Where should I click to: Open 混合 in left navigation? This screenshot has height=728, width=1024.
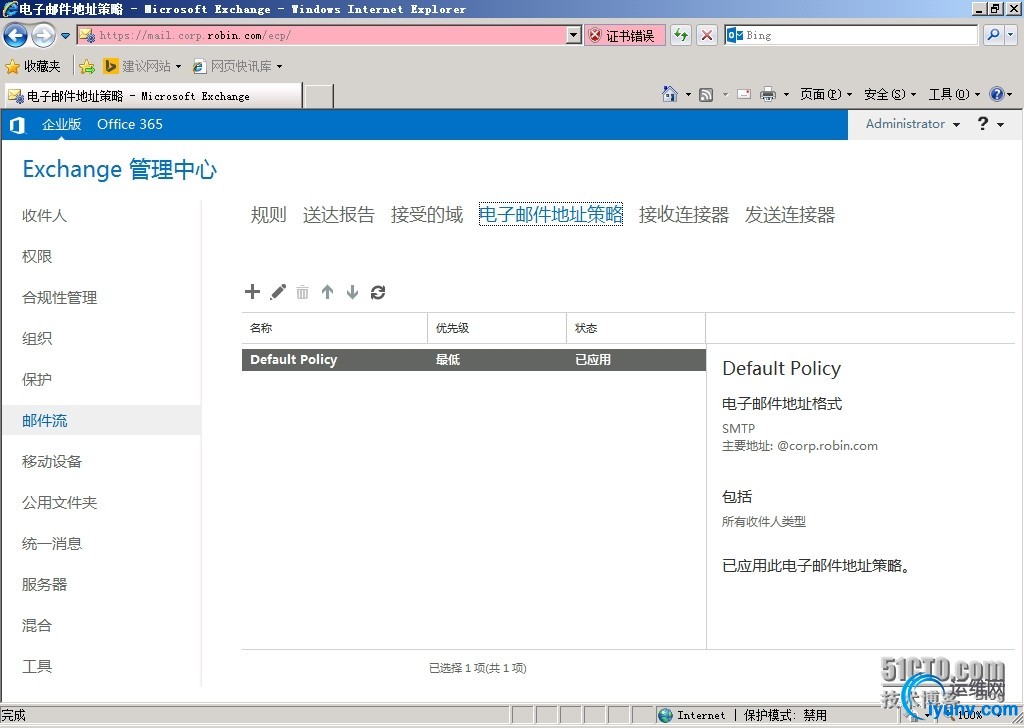pyautogui.click(x=37, y=625)
